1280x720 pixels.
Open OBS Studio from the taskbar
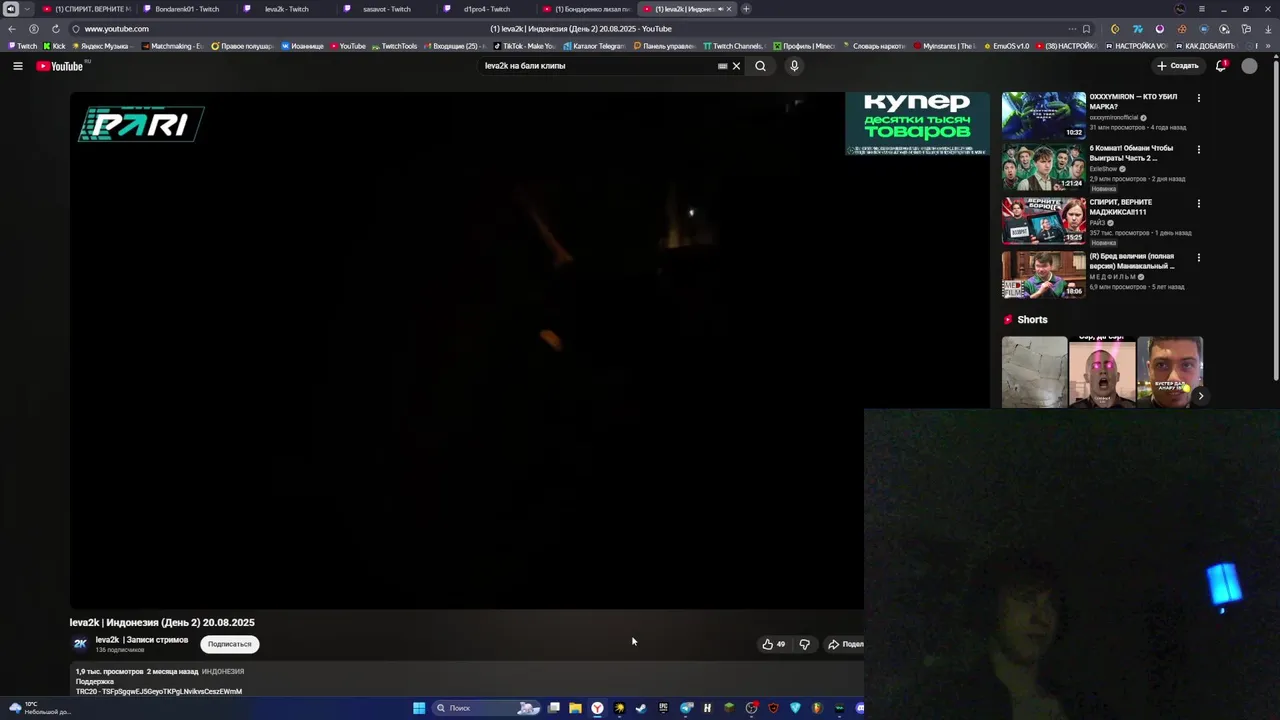751,708
